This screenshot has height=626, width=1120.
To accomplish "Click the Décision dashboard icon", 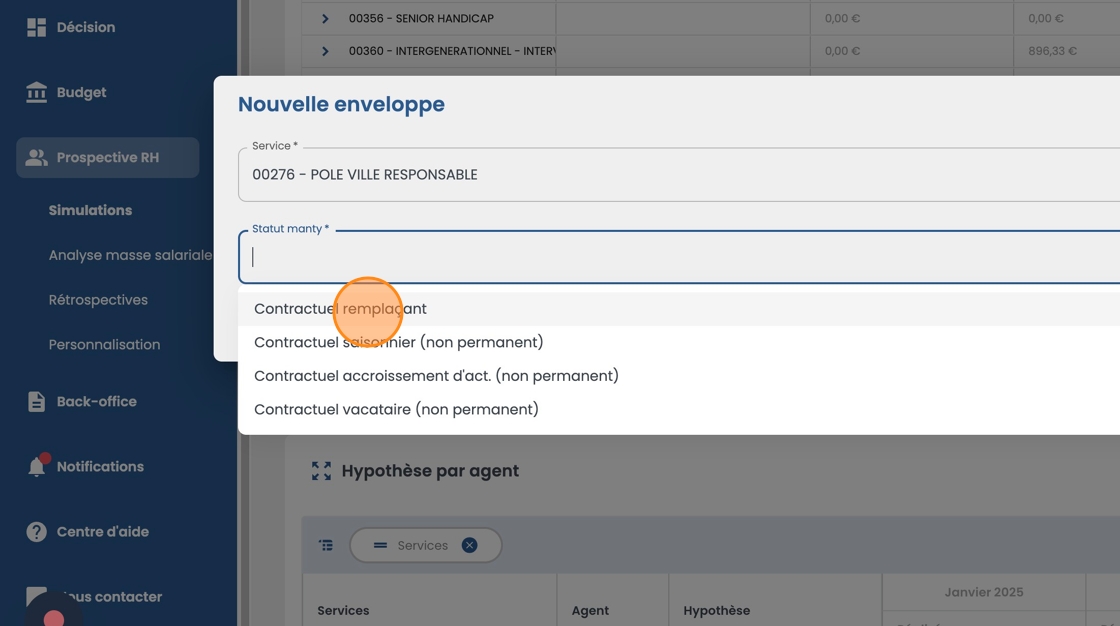I will point(37,27).
